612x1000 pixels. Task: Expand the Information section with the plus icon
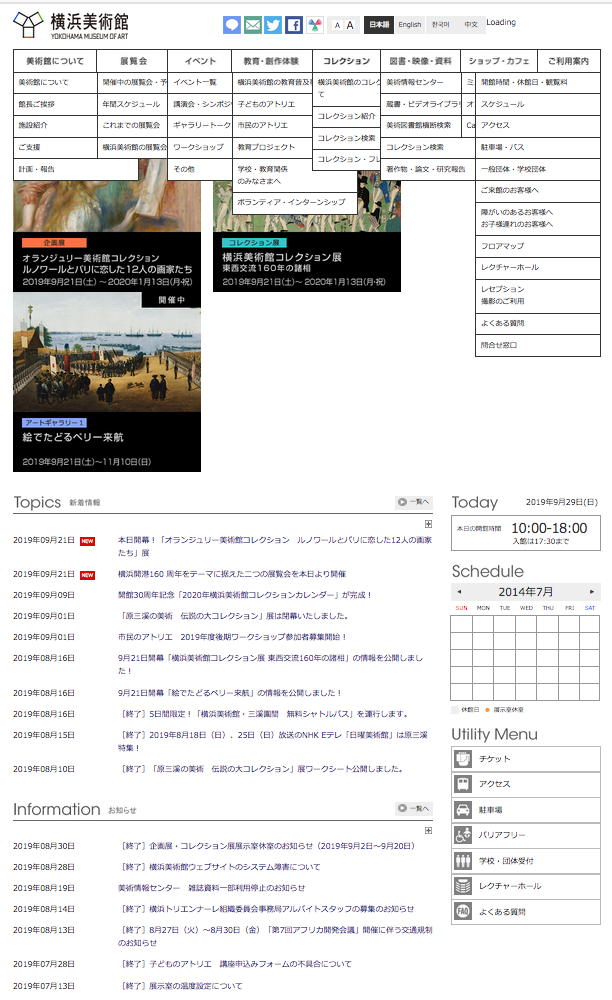tap(428, 830)
